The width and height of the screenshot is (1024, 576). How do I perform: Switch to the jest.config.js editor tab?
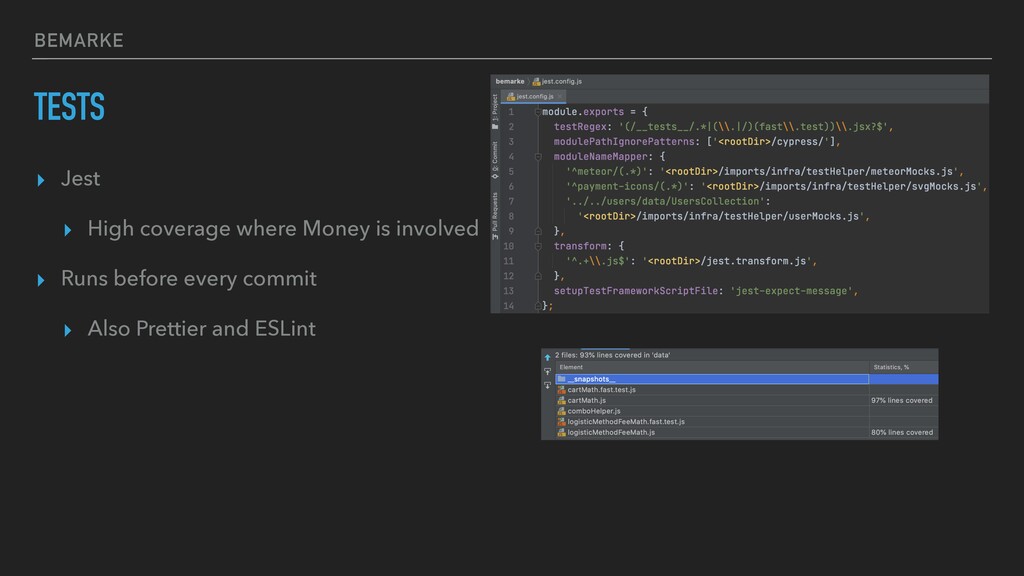click(x=535, y=97)
